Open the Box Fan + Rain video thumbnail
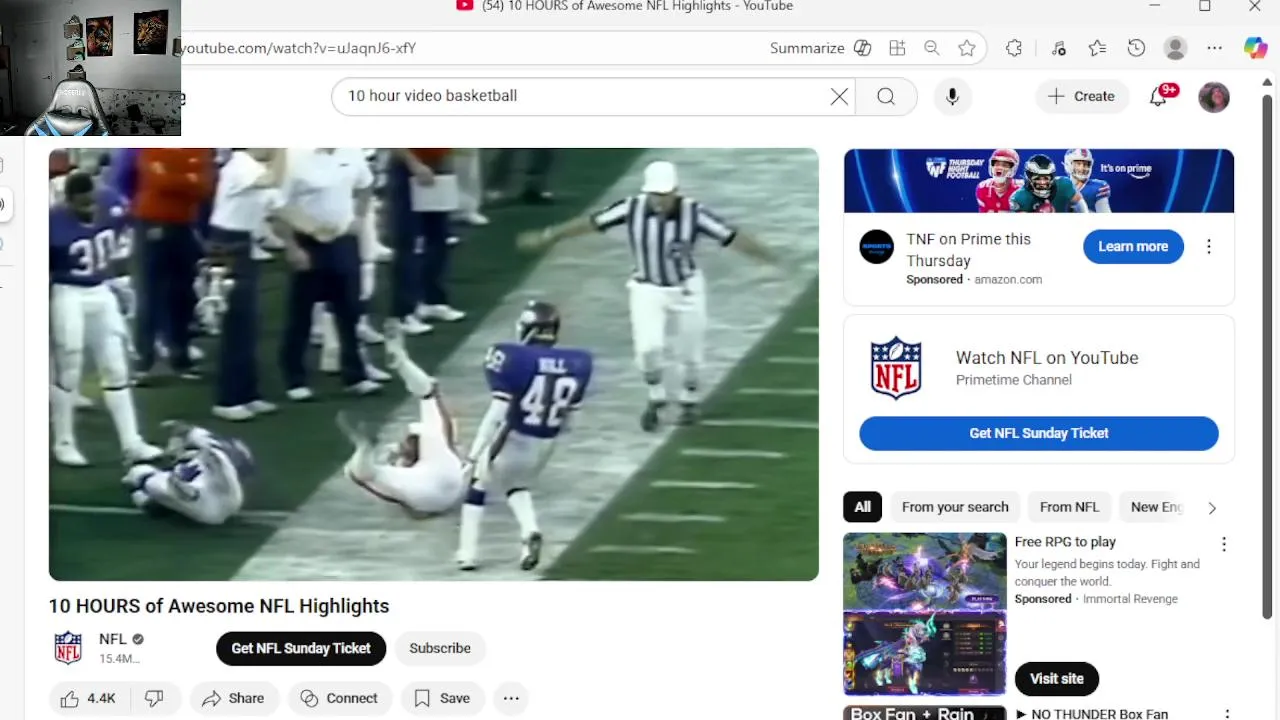The image size is (1280, 720). coord(925,712)
